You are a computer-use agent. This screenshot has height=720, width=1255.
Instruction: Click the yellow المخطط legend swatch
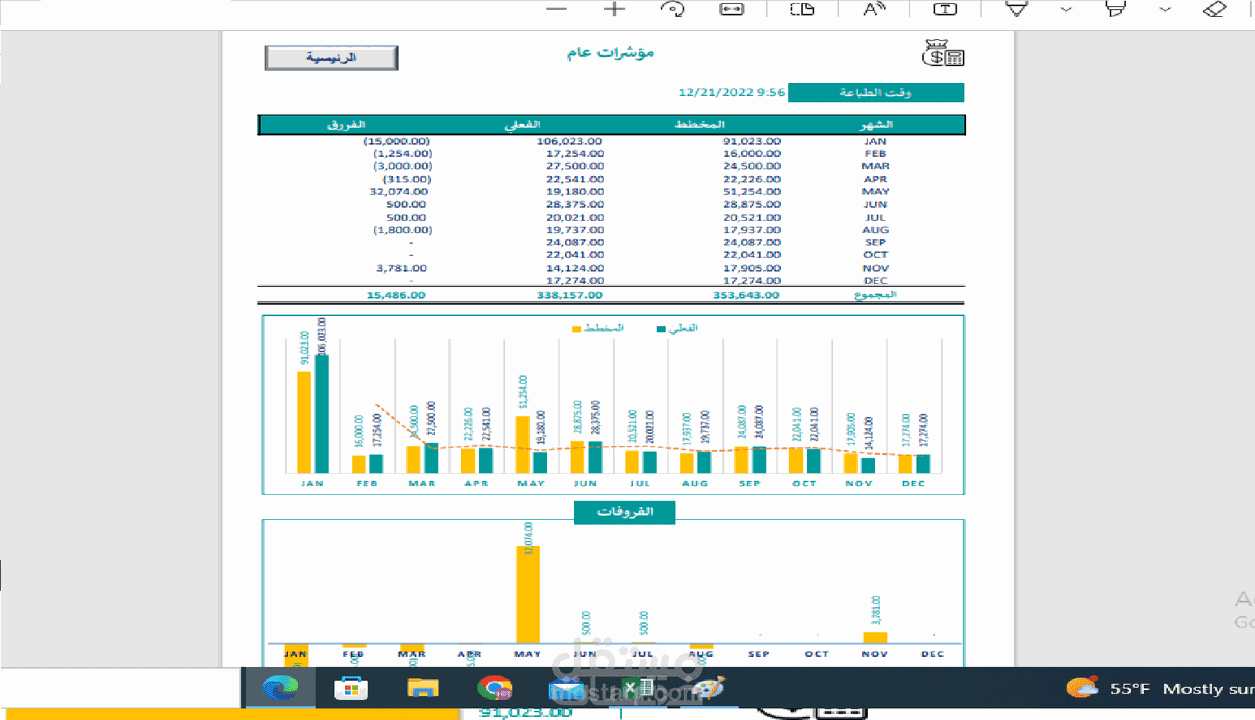(x=577, y=328)
